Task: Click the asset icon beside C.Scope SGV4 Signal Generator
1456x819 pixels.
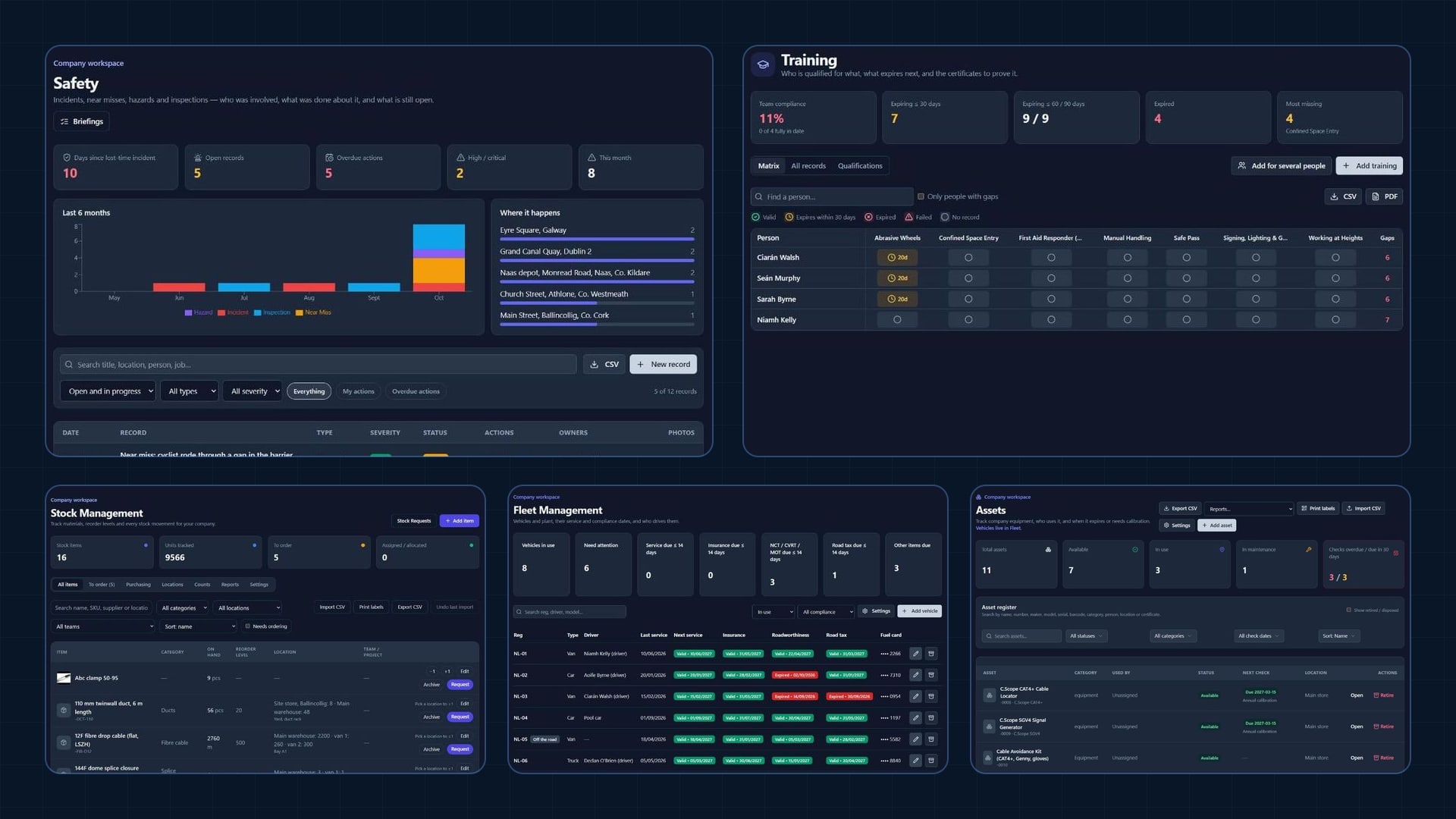Action: (x=989, y=726)
